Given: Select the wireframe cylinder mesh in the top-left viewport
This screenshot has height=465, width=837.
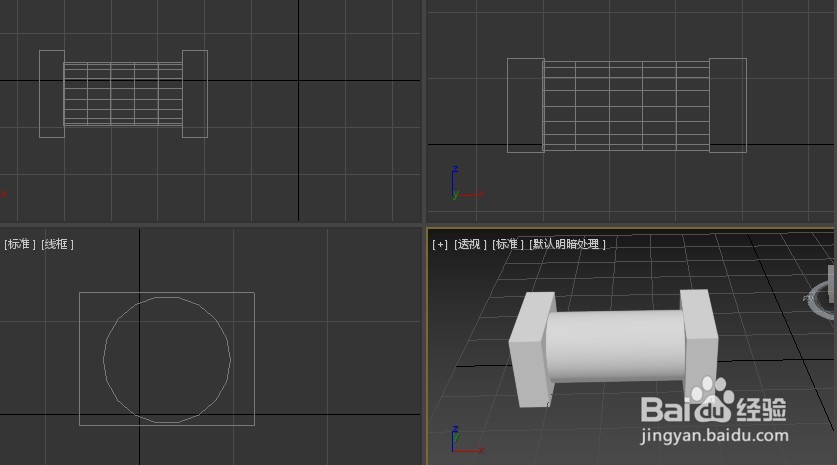Looking at the screenshot, I should pos(123,94).
